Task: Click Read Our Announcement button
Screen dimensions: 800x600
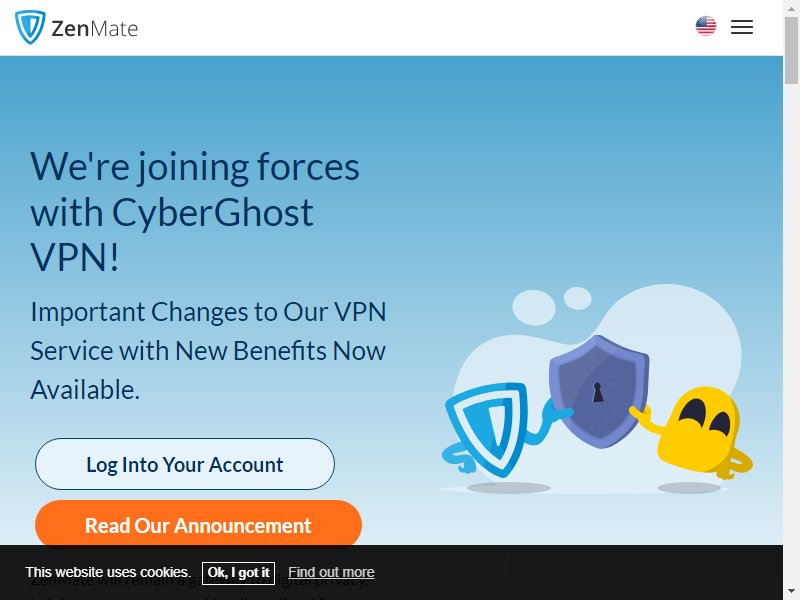Action: (198, 525)
